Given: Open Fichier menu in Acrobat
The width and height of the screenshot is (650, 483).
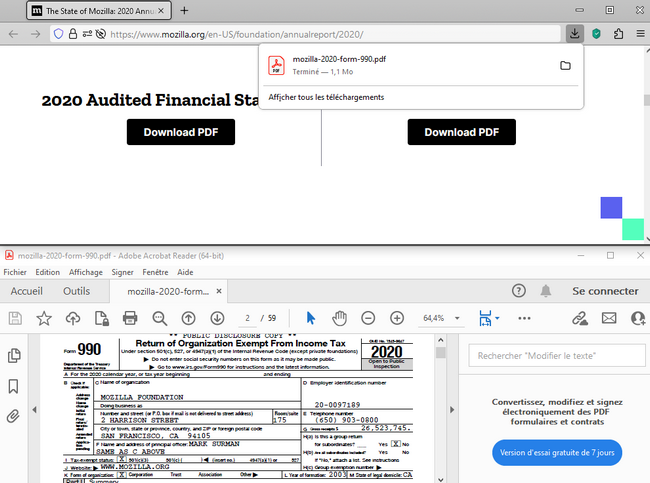Looking at the screenshot, I should pos(15,272).
